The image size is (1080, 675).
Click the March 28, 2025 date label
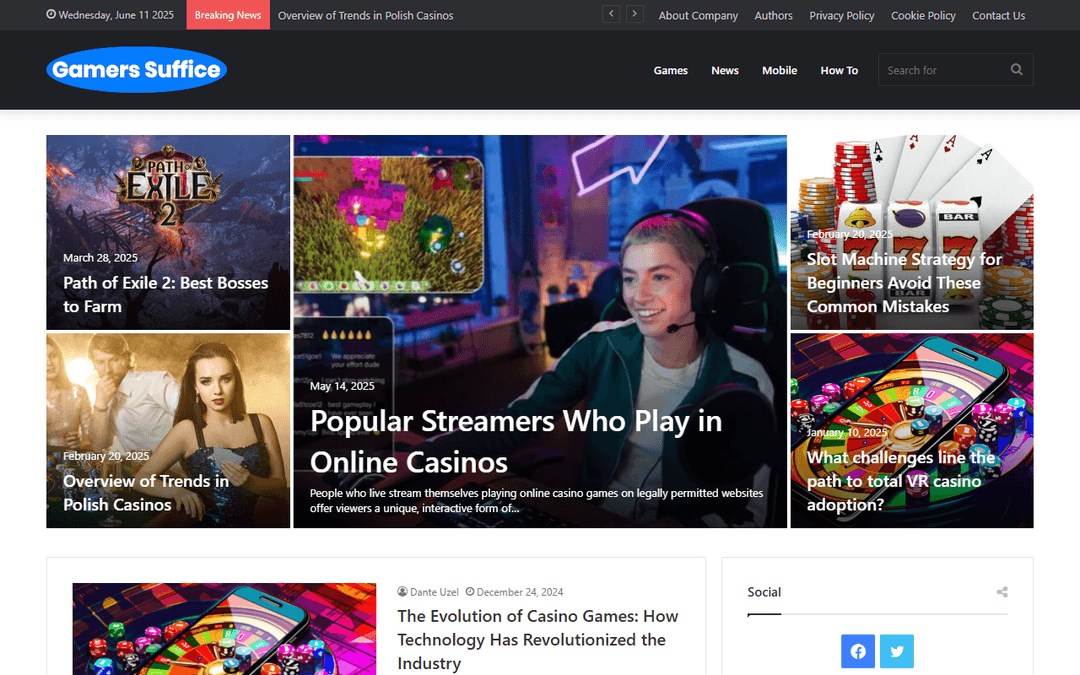(100, 258)
